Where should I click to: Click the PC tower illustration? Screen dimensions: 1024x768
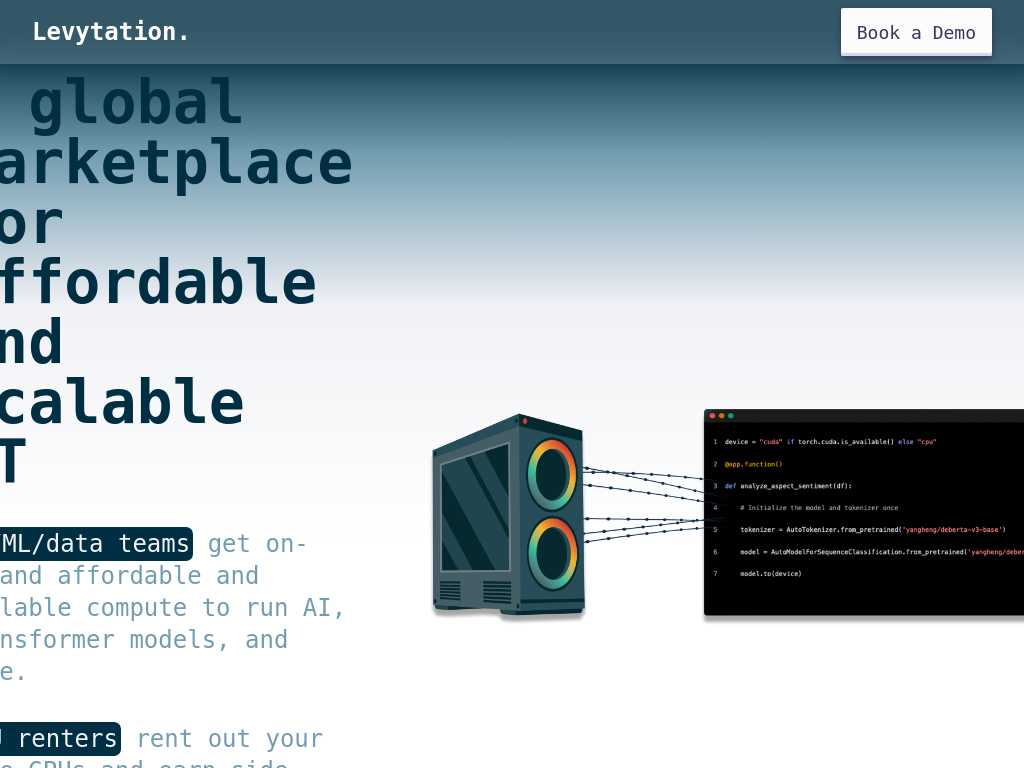point(508,515)
